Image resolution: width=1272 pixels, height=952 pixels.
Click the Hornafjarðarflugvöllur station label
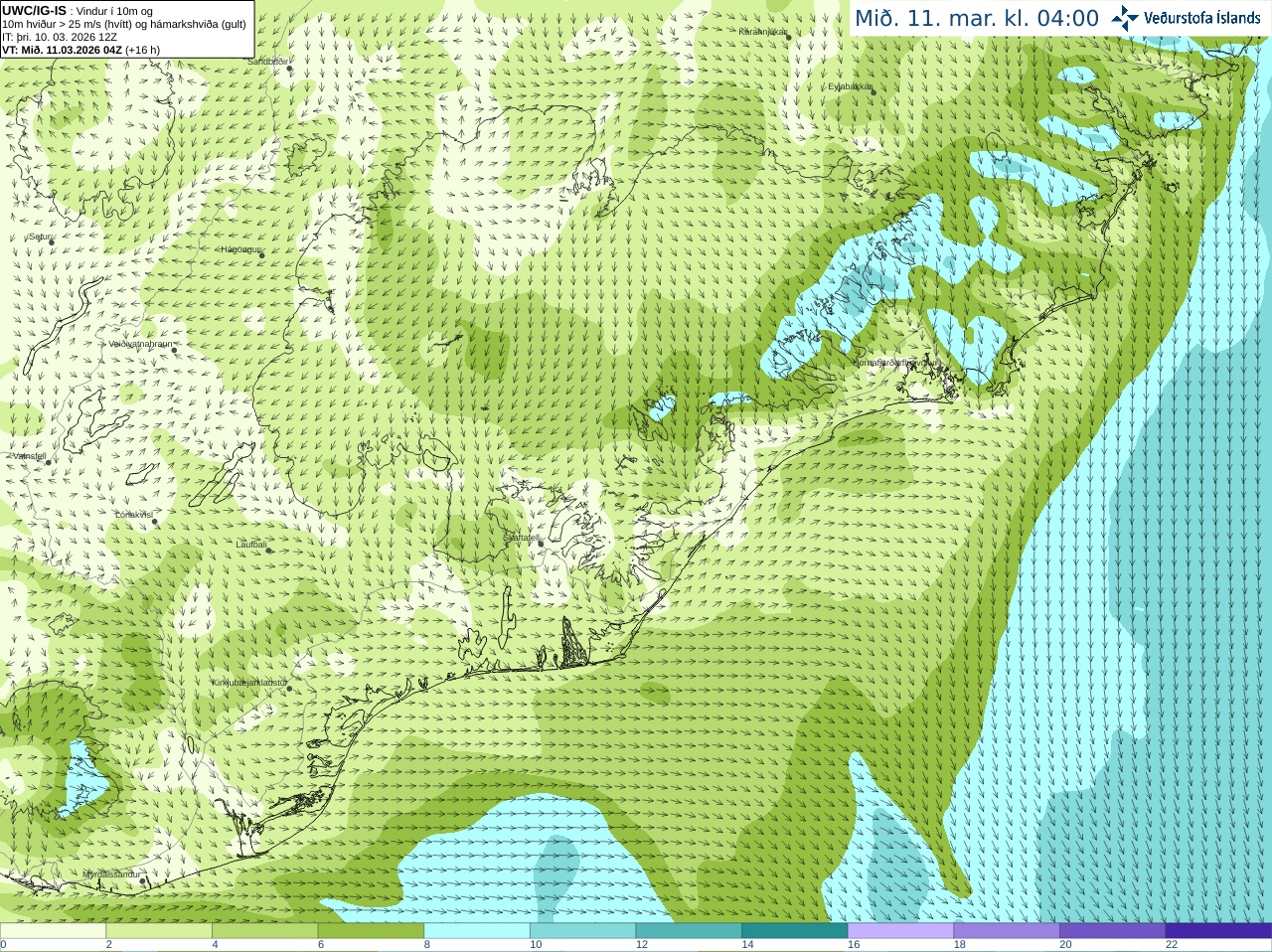coord(895,363)
